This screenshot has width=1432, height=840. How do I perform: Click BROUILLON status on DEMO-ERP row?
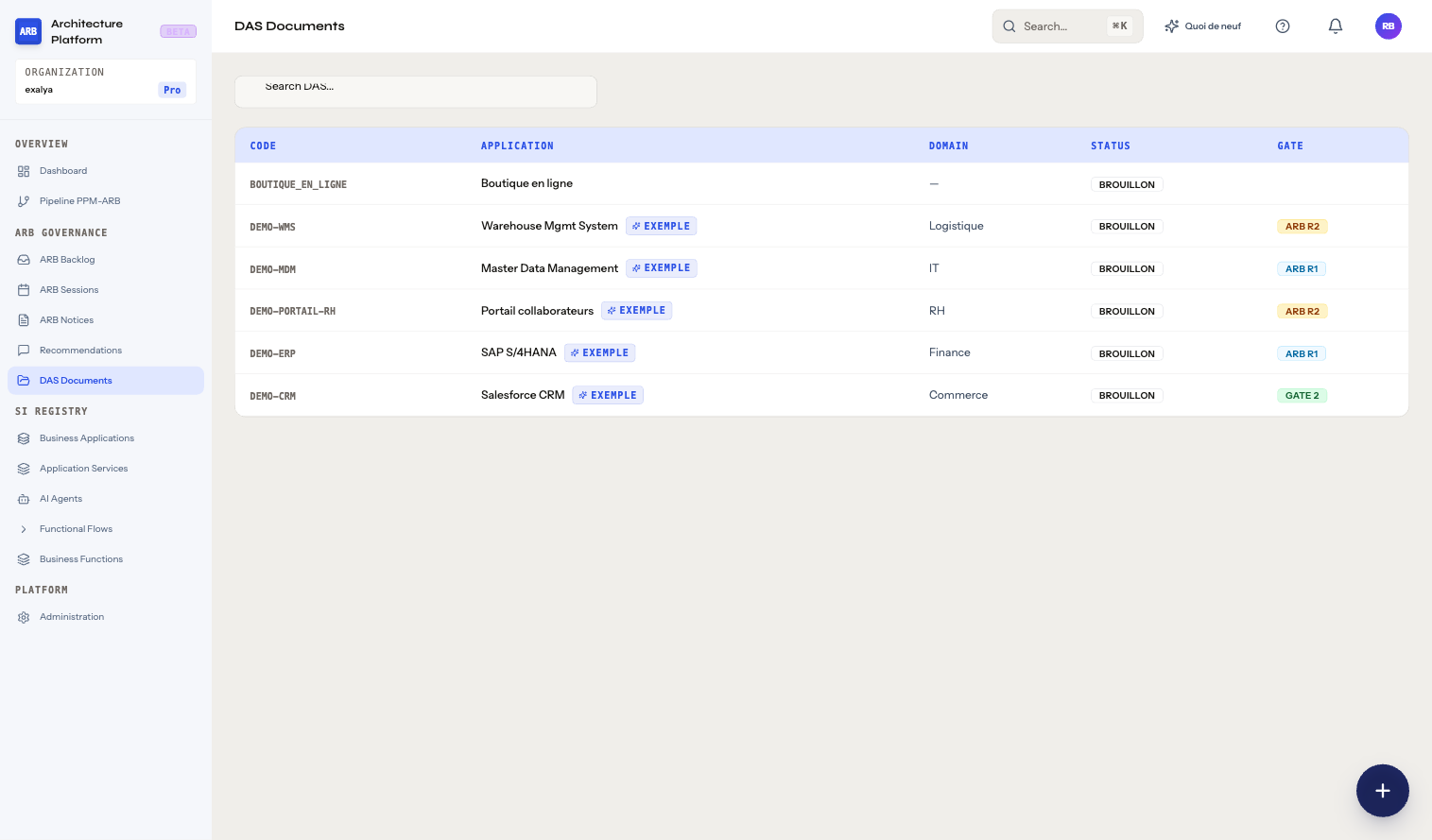(1127, 354)
